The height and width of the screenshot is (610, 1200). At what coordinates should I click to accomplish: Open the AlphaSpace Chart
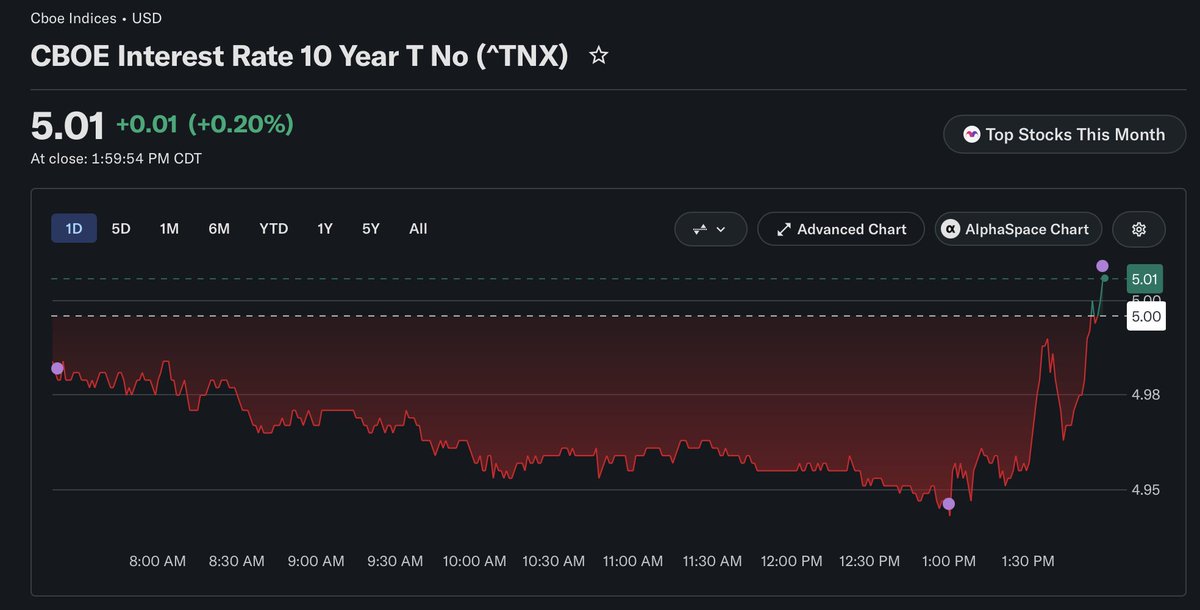(1018, 229)
